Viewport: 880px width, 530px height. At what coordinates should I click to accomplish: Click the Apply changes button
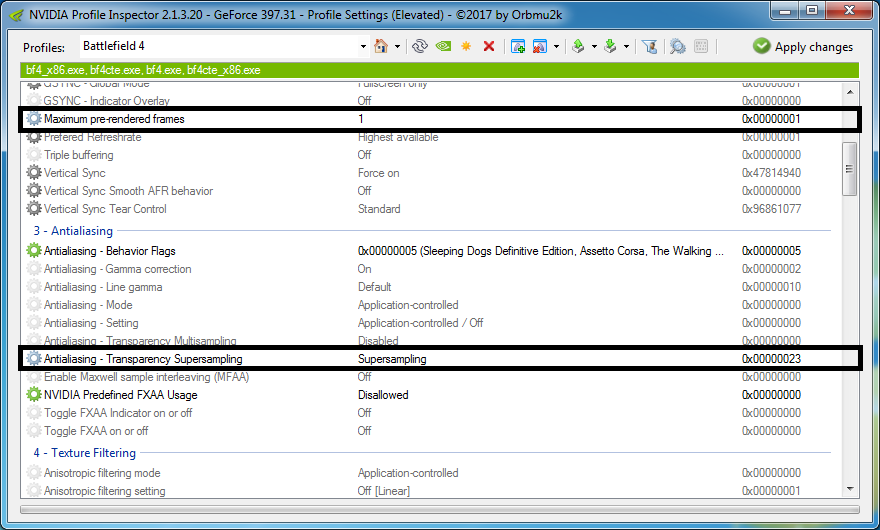point(803,47)
